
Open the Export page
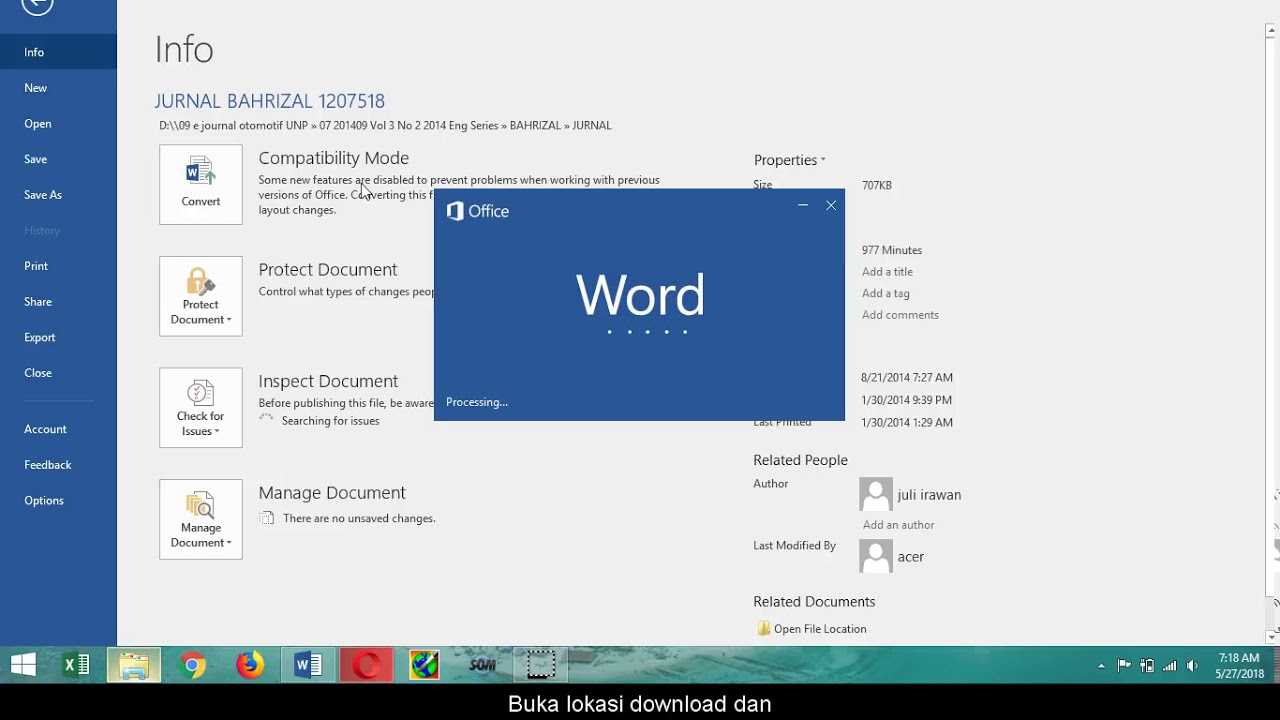[58, 337]
